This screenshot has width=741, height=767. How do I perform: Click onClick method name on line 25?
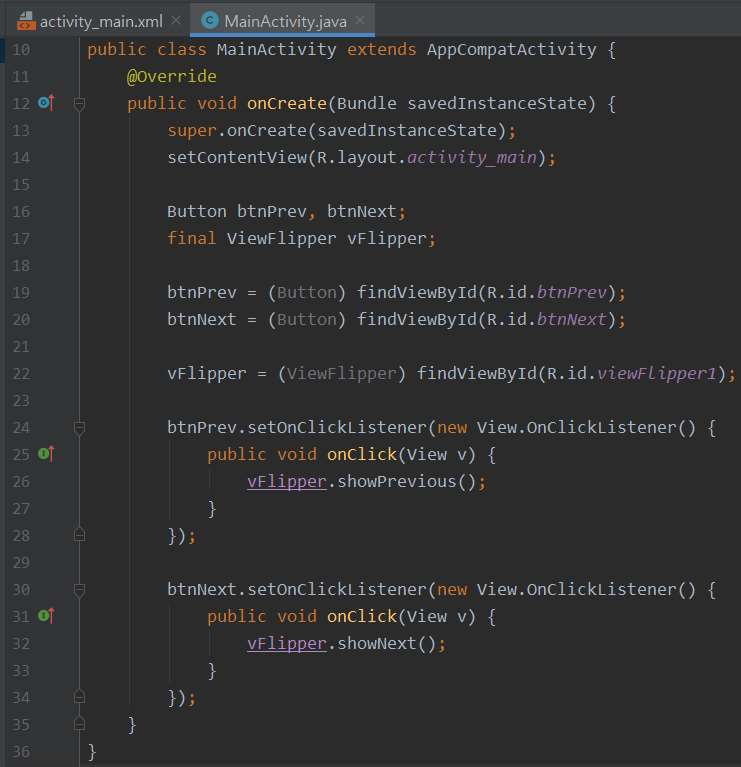tap(361, 454)
